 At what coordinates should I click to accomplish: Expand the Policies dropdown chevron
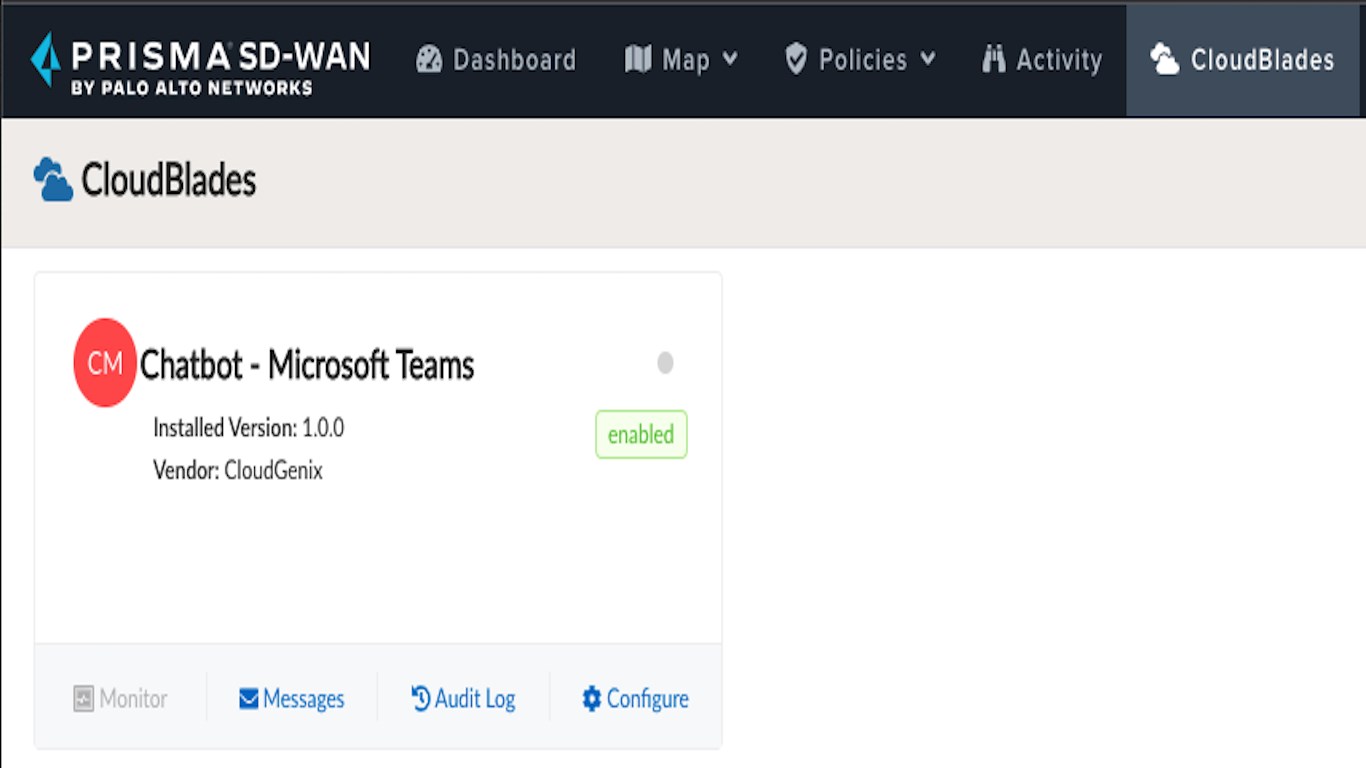928,59
